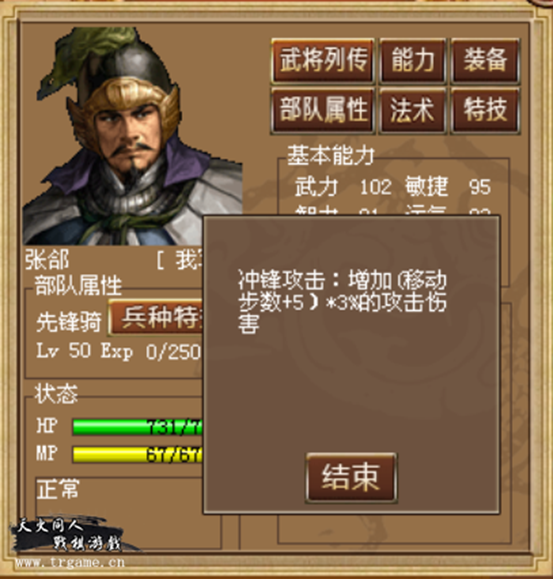
Task: Click the yellow MP bar
Action: pos(137,454)
